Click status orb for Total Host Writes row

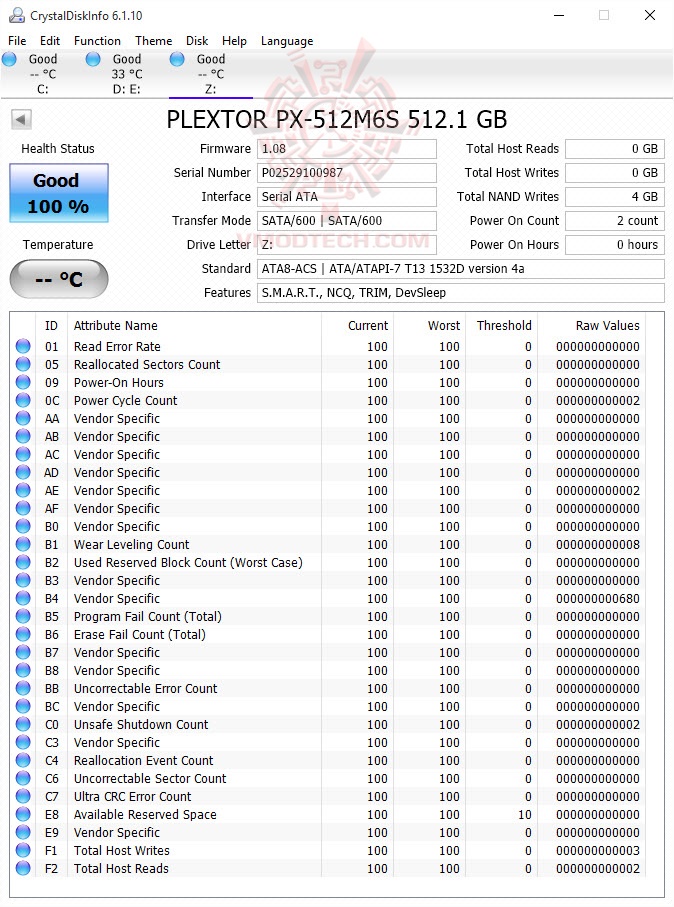click(23, 850)
